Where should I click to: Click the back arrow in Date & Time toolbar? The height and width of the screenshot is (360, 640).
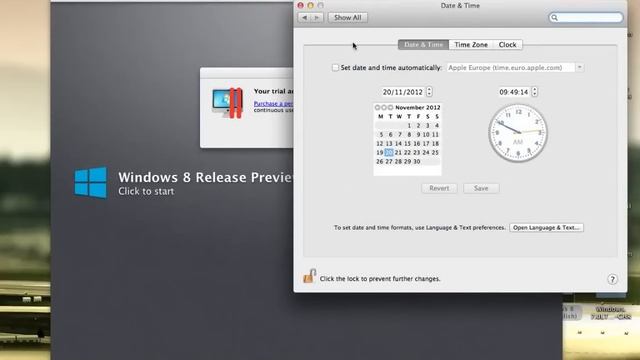tap(304, 18)
